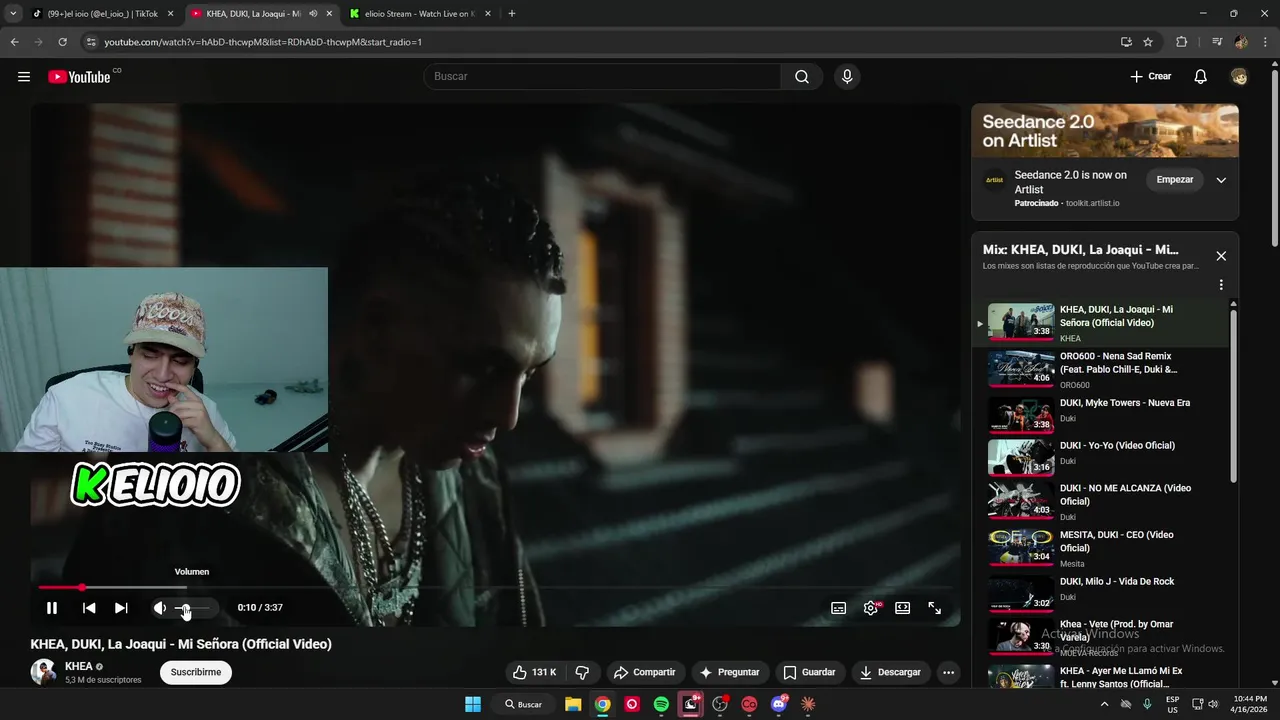The height and width of the screenshot is (720, 1280).
Task: Open YouTube notifications bell
Action: point(1201,77)
